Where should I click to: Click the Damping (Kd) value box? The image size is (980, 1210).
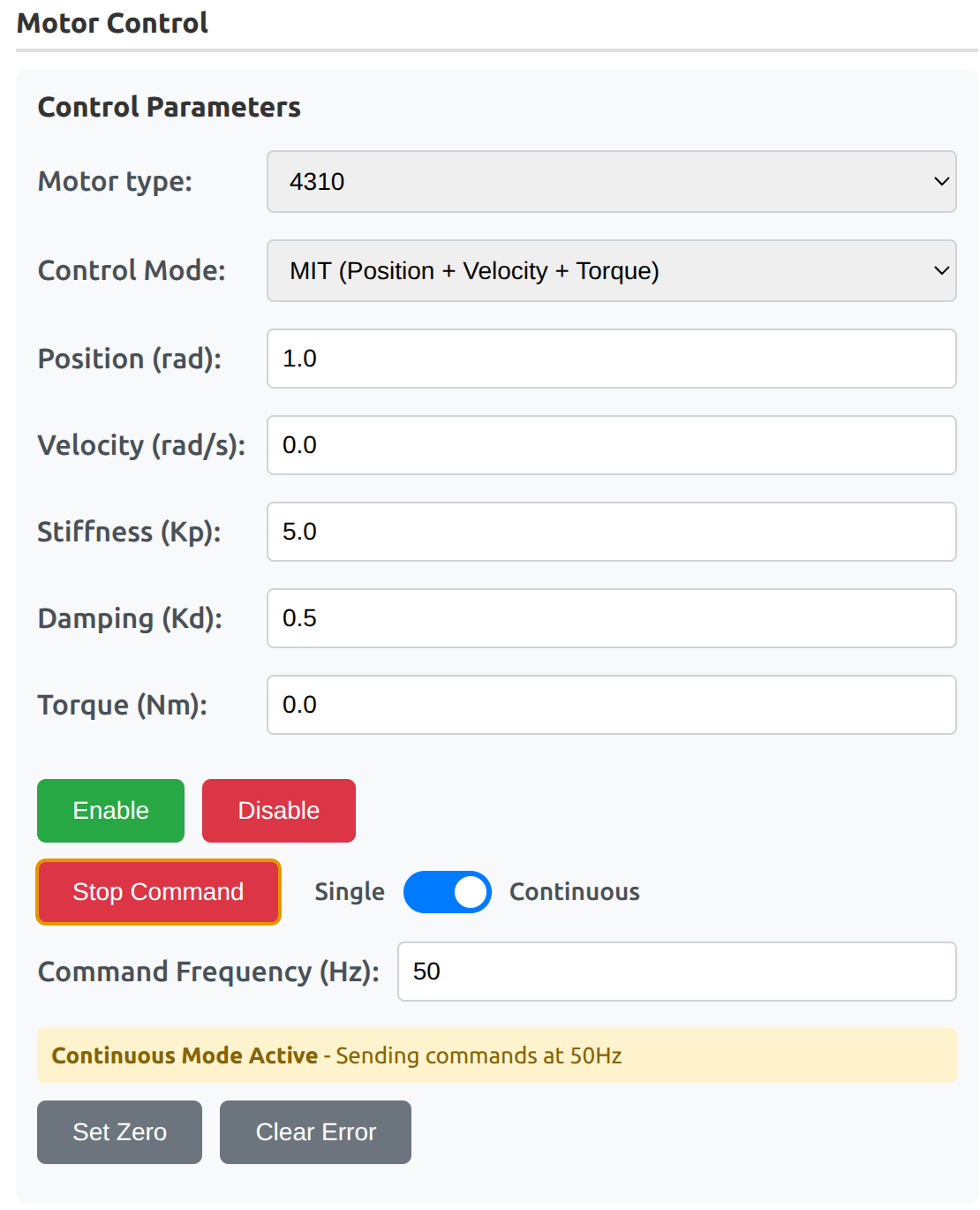[612, 618]
